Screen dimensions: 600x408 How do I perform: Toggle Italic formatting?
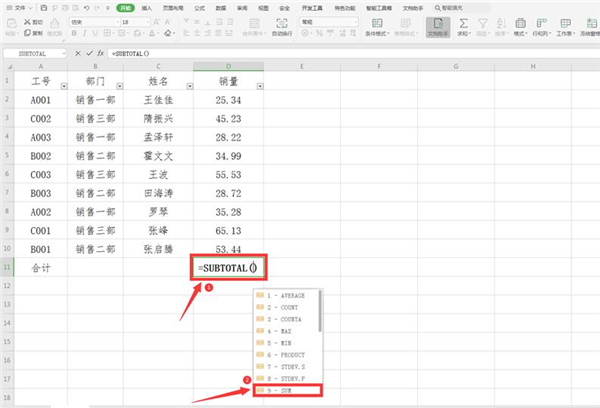point(85,33)
